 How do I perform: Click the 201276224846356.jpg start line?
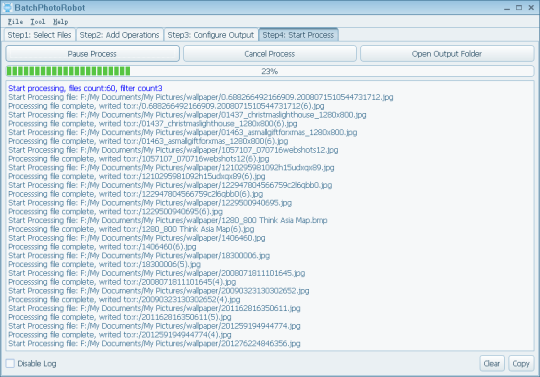pos(154,343)
